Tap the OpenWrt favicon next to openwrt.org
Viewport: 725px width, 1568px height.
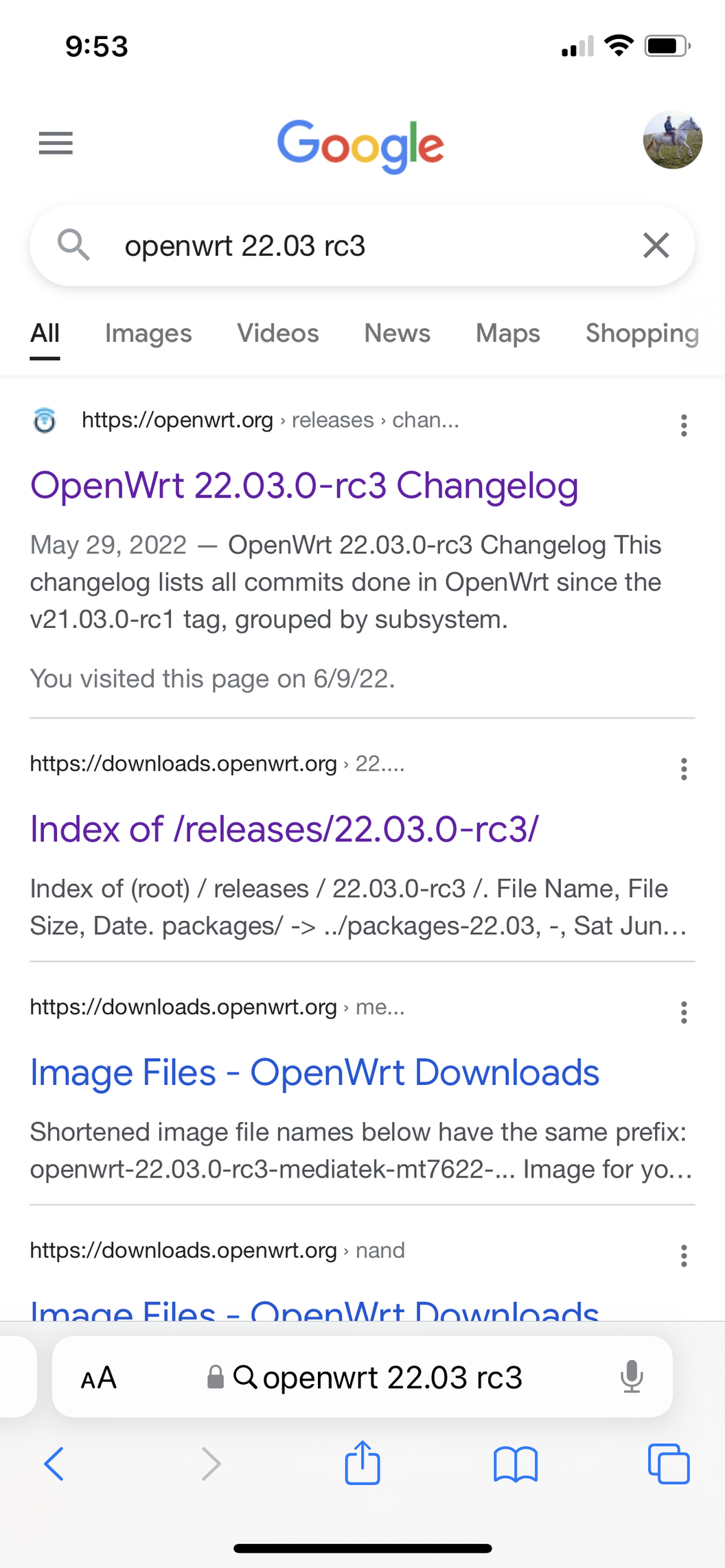pyautogui.click(x=45, y=420)
